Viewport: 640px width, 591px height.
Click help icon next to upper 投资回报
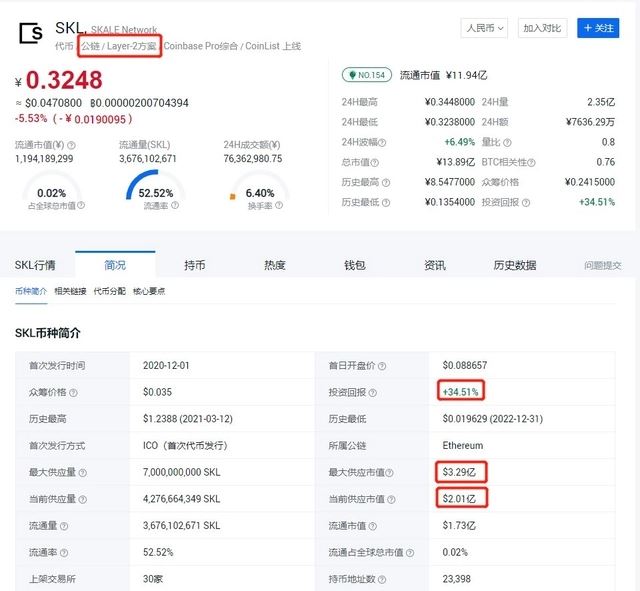(526, 203)
